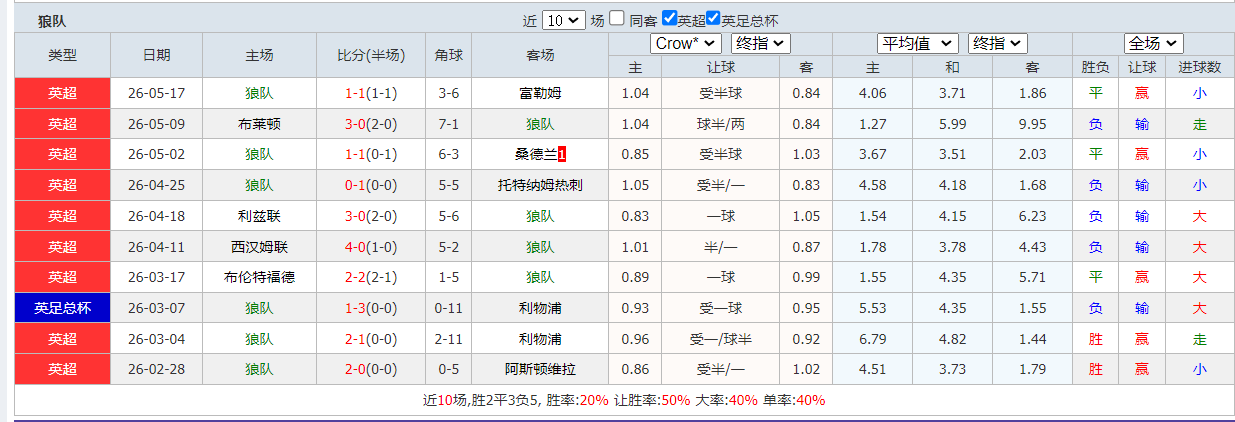Open 富勒姆 team link
This screenshot has width=1235, height=422.
(x=540, y=94)
